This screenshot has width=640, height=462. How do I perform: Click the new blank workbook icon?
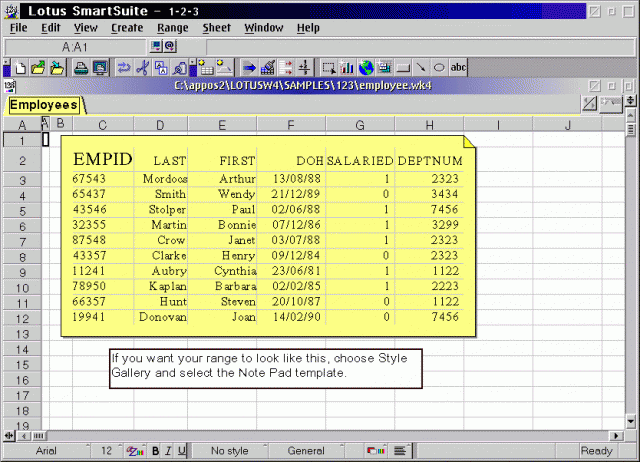[x=20, y=68]
